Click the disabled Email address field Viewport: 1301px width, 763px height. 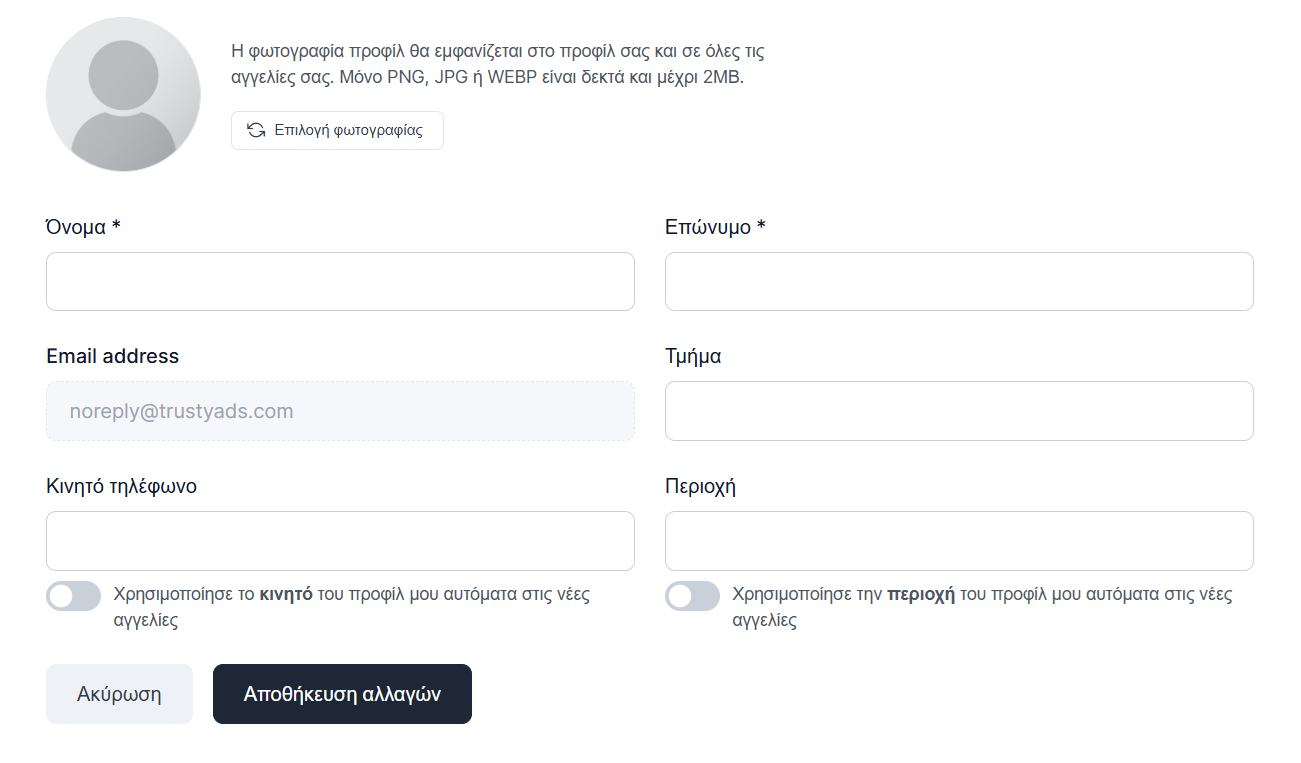click(x=340, y=411)
